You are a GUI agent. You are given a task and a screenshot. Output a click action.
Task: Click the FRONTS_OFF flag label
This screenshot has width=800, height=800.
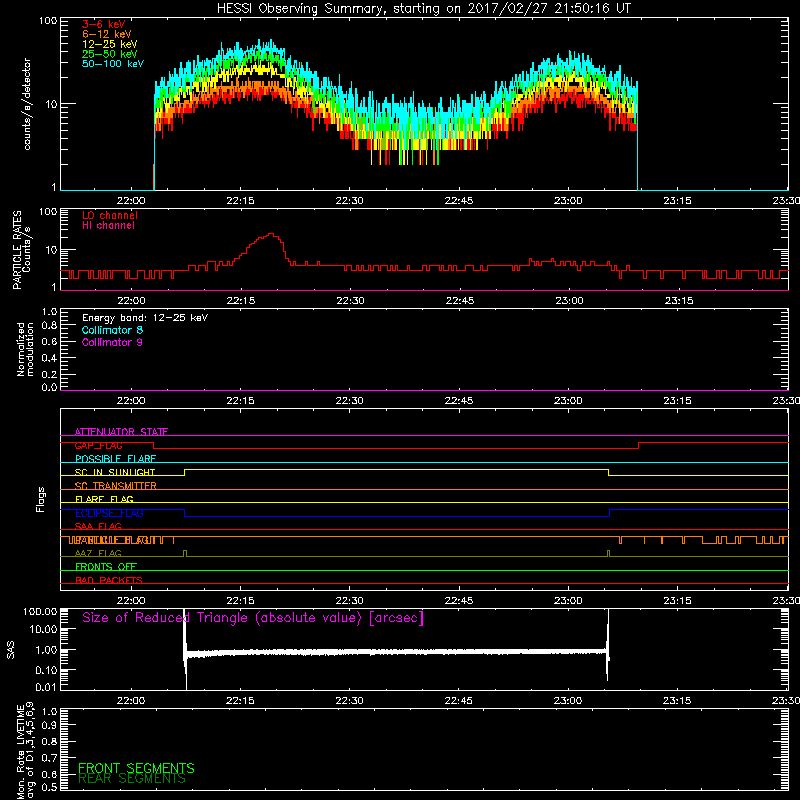[x=106, y=567]
